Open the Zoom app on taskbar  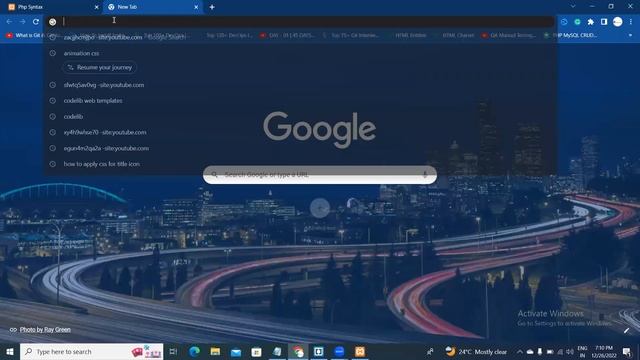339,351
